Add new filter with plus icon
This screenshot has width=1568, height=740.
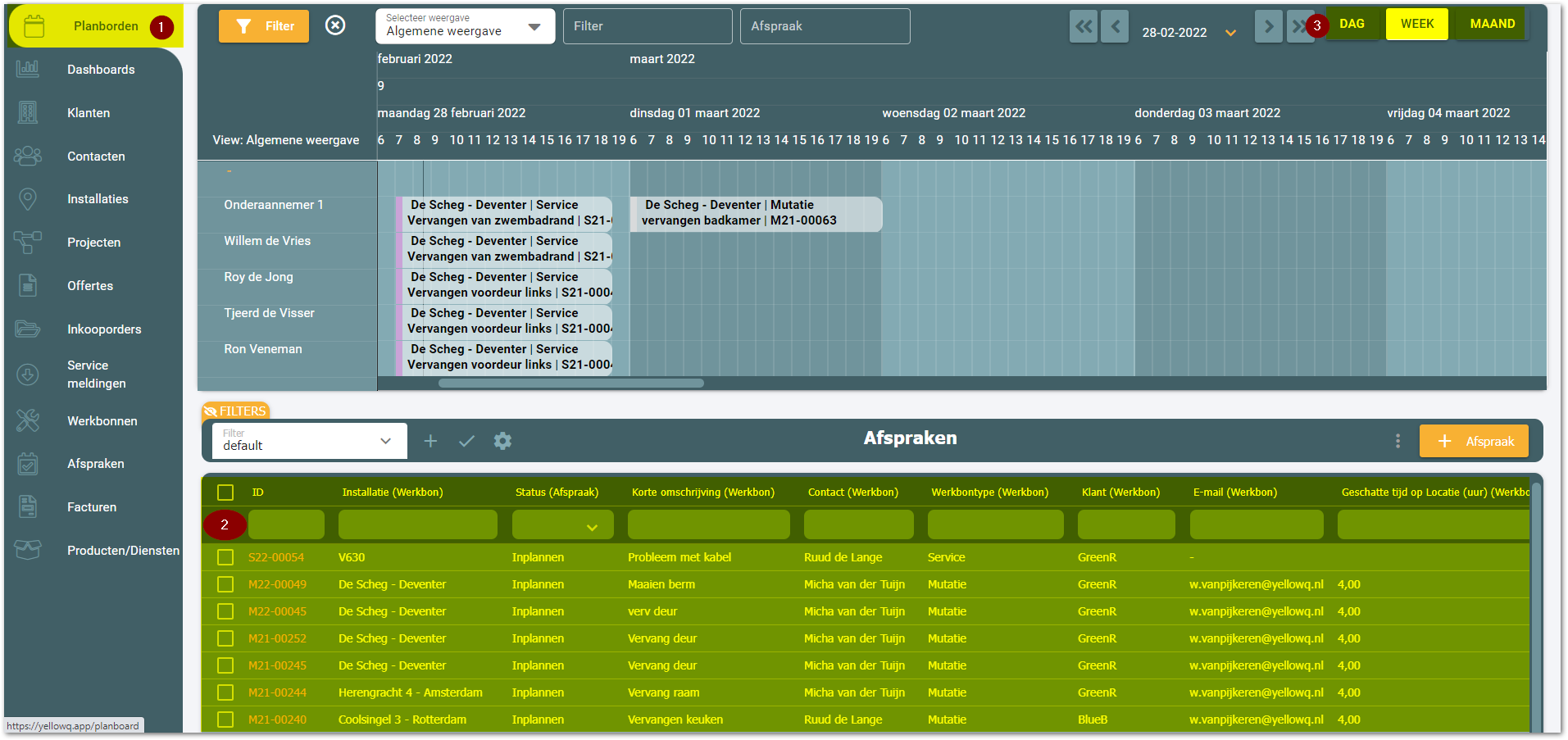point(430,441)
